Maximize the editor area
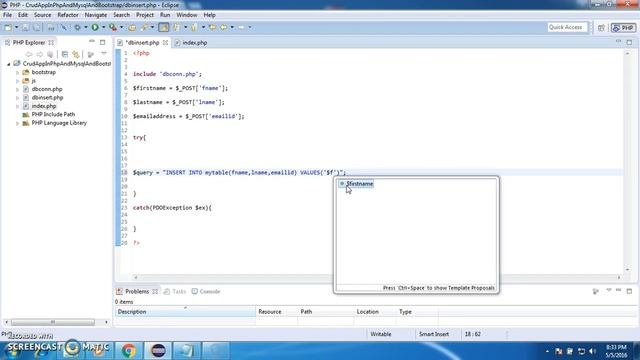This screenshot has width=640, height=360. pyautogui.click(x=629, y=42)
